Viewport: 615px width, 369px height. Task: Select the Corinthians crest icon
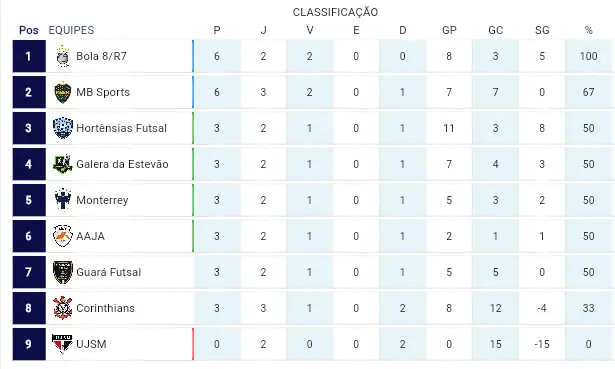(x=63, y=308)
